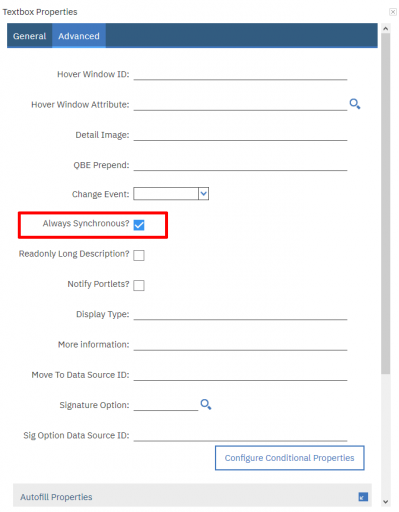
Task: Close the Textbox Properties dialog
Action: click(x=393, y=12)
